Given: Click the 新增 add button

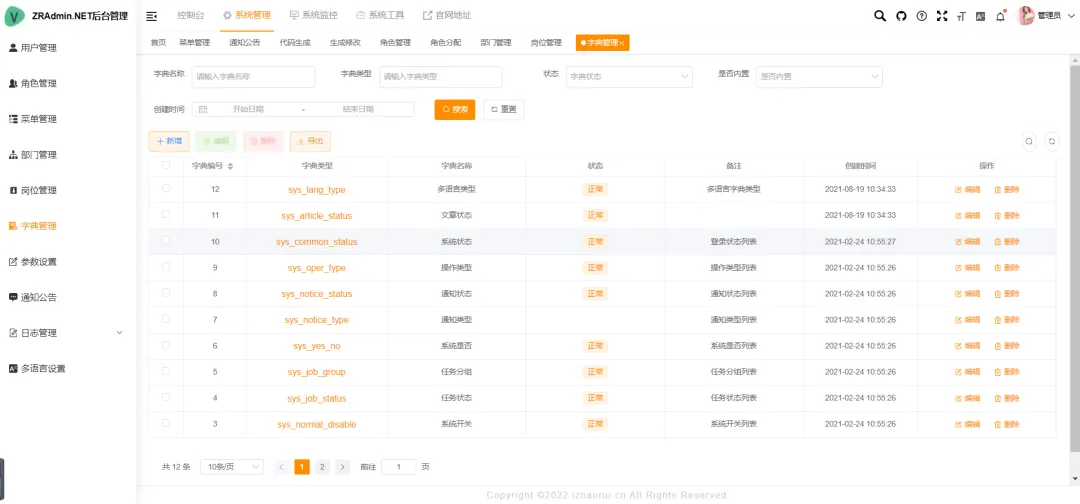Looking at the screenshot, I should click(x=169, y=141).
